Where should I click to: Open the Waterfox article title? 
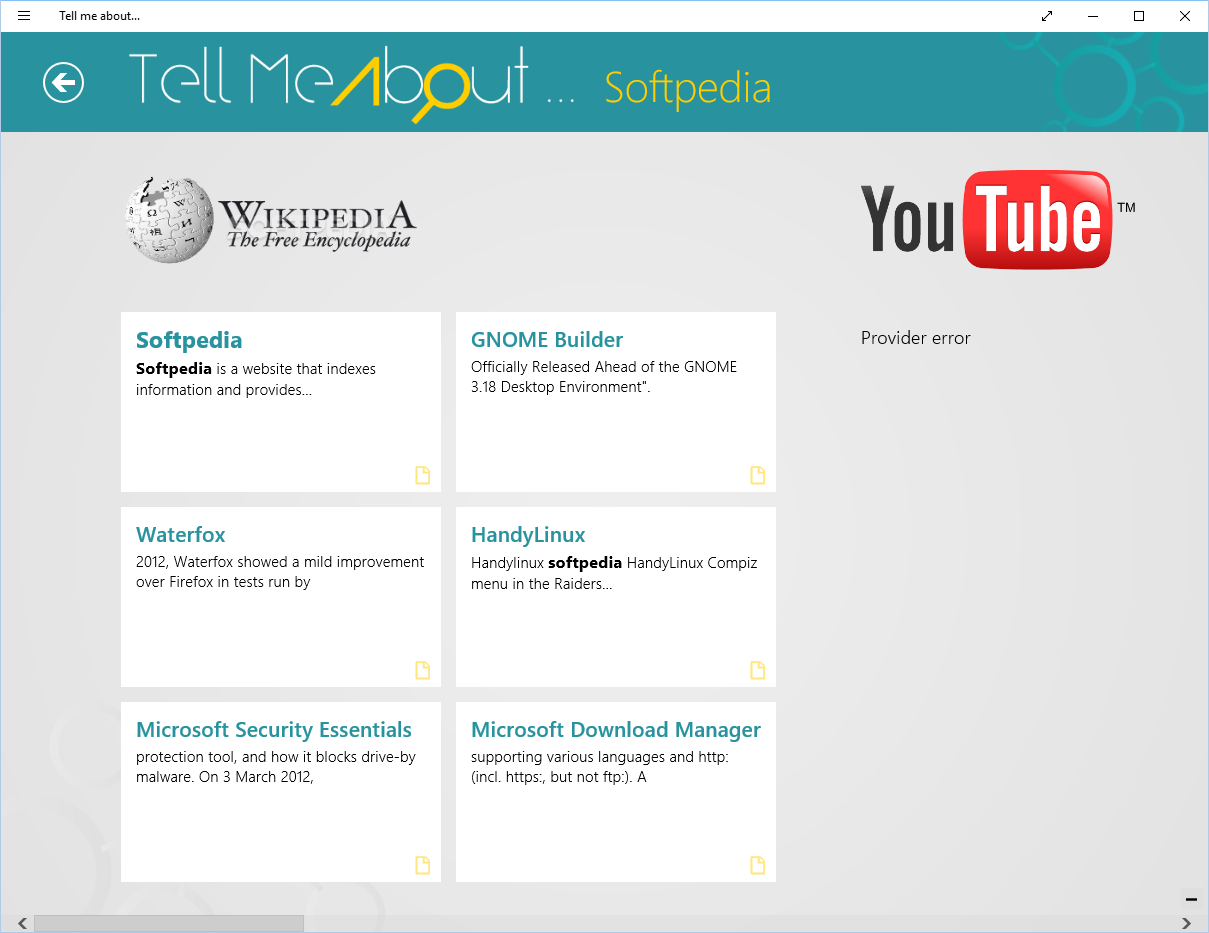click(181, 535)
